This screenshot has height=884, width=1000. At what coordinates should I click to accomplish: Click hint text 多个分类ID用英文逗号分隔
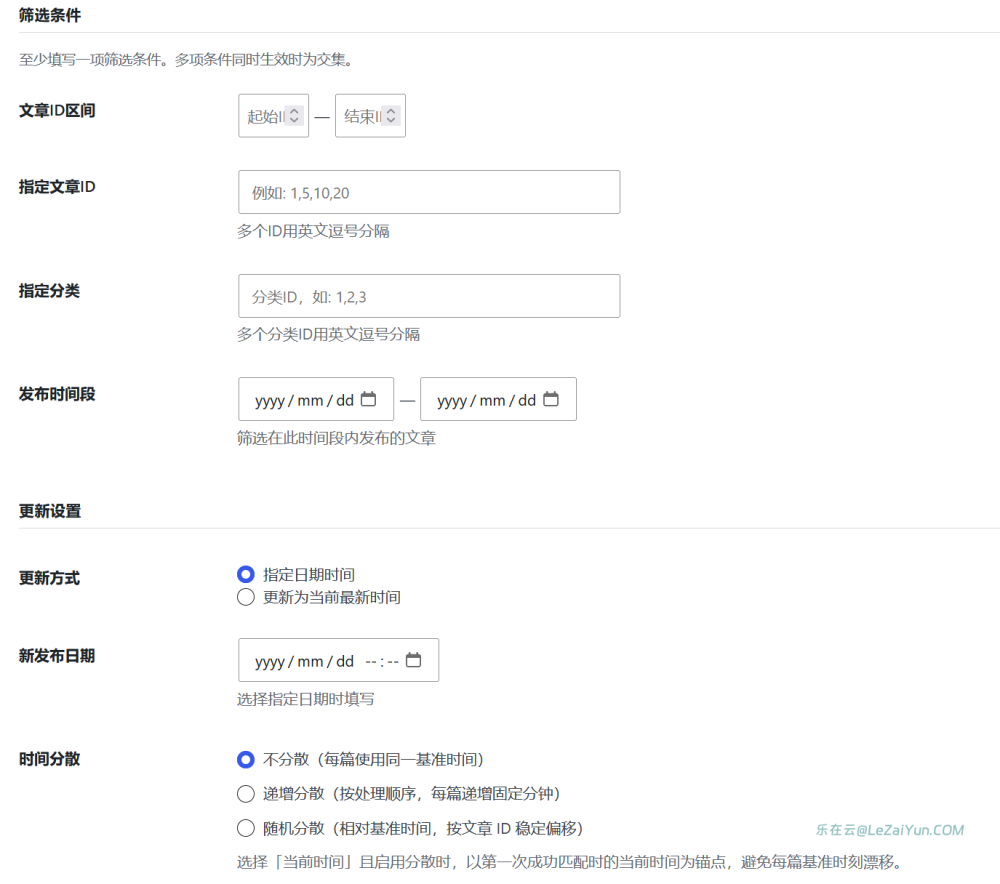(x=328, y=334)
